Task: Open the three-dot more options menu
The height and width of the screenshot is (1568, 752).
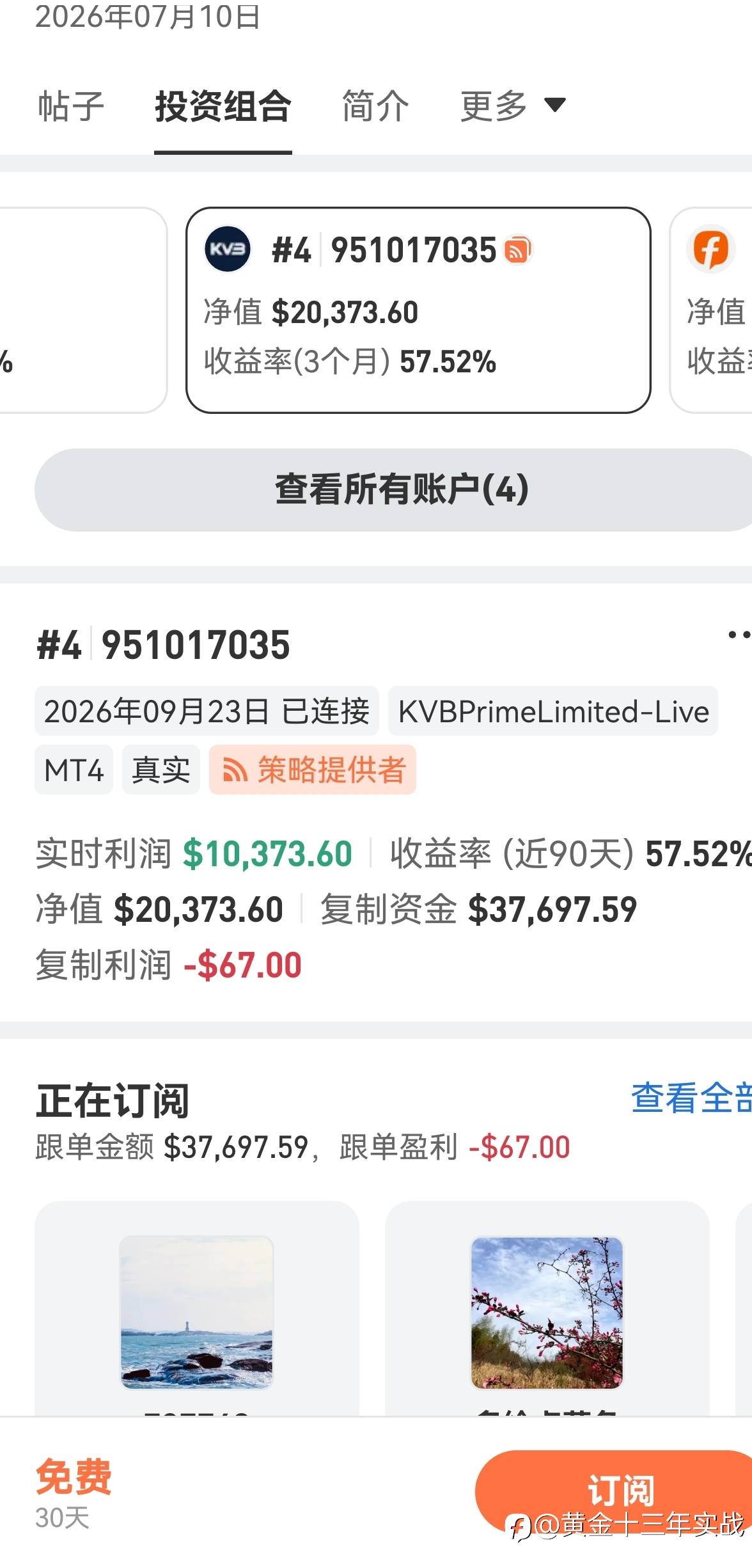Action: click(x=739, y=635)
